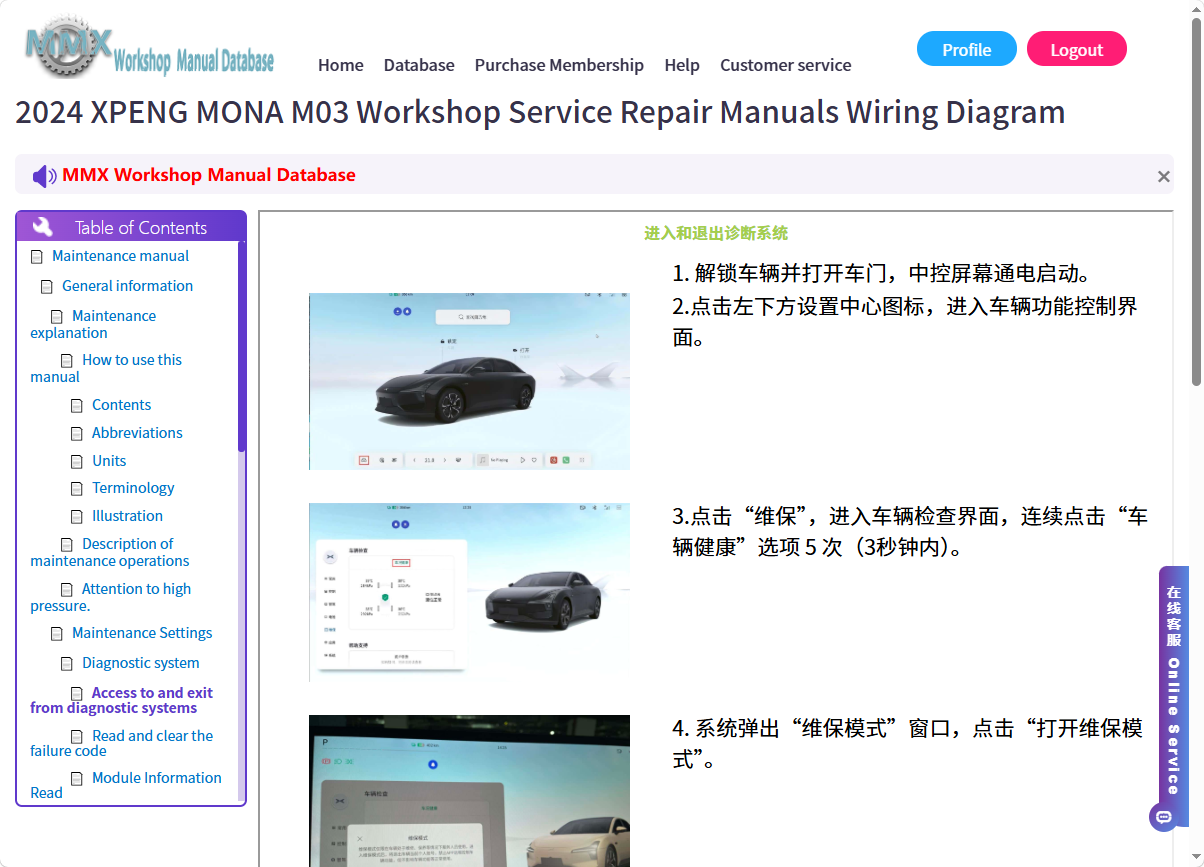The height and width of the screenshot is (867, 1204).
Task: Open the Contents entry
Action: pos(121,405)
